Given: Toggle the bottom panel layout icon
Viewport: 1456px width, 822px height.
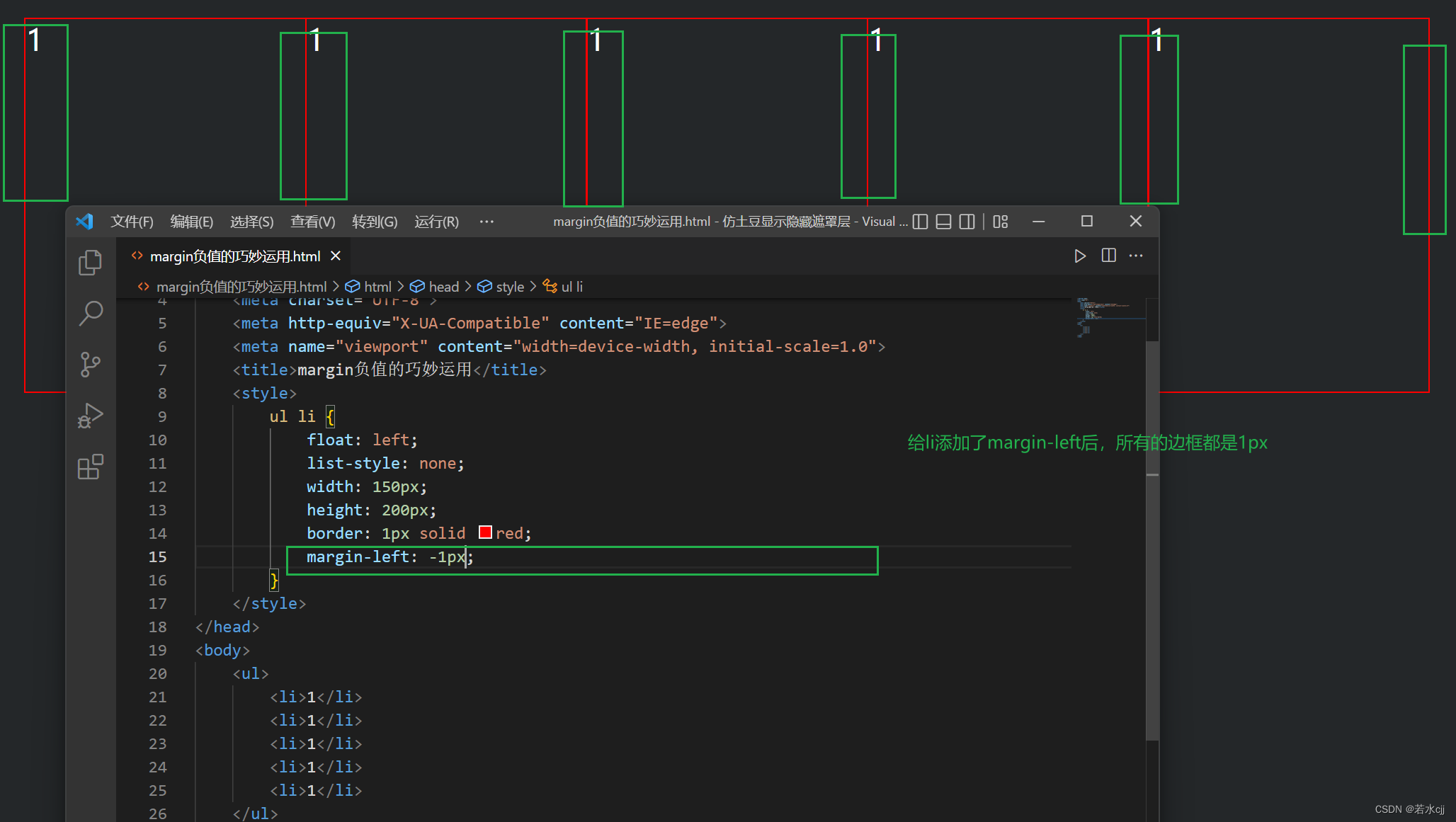Looking at the screenshot, I should pyautogui.click(x=943, y=222).
